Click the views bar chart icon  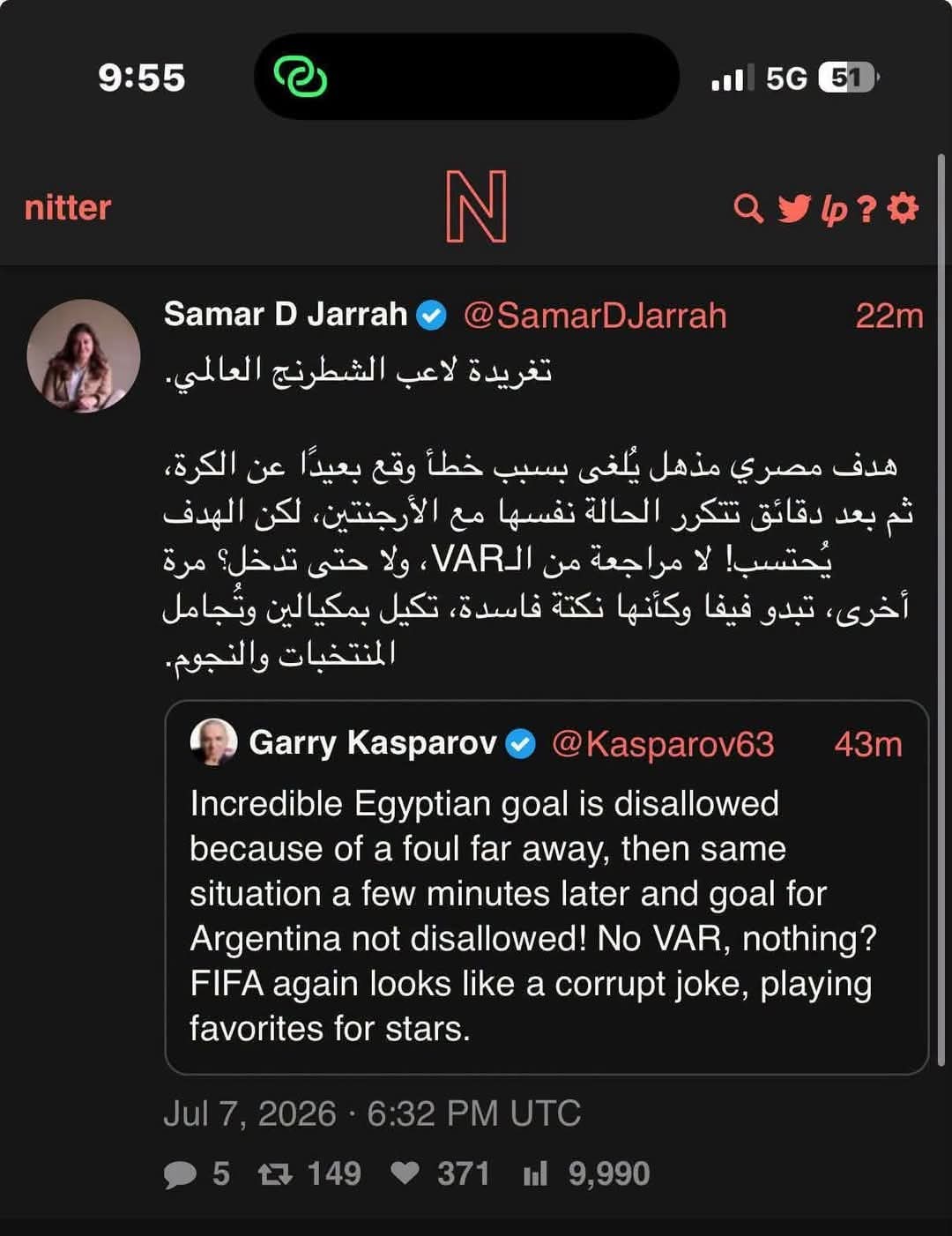point(535,1174)
